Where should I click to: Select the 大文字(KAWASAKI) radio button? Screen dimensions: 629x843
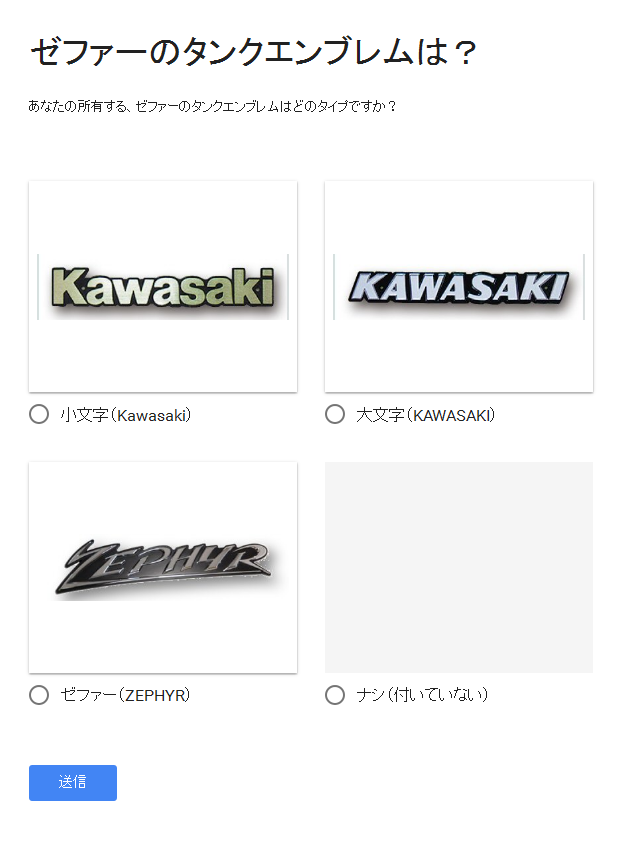pyautogui.click(x=335, y=415)
